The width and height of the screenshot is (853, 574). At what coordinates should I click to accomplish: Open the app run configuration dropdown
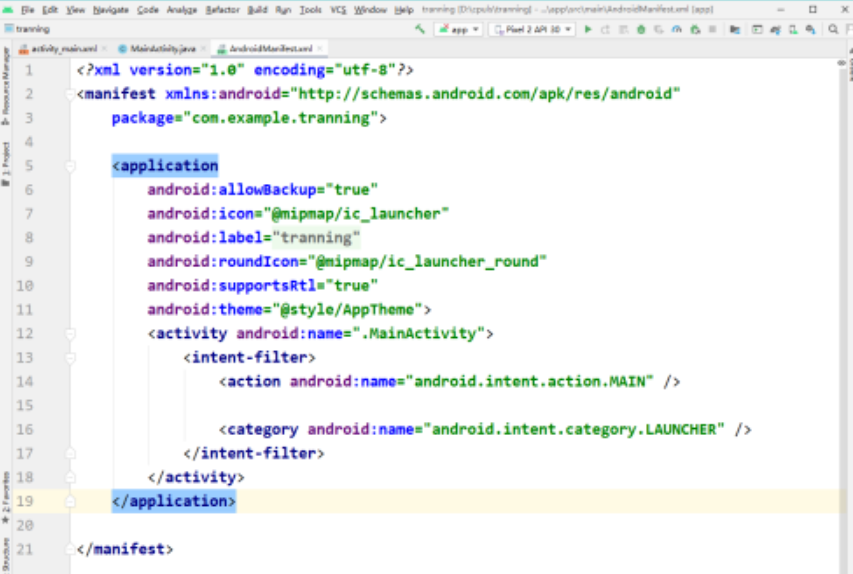(x=459, y=29)
